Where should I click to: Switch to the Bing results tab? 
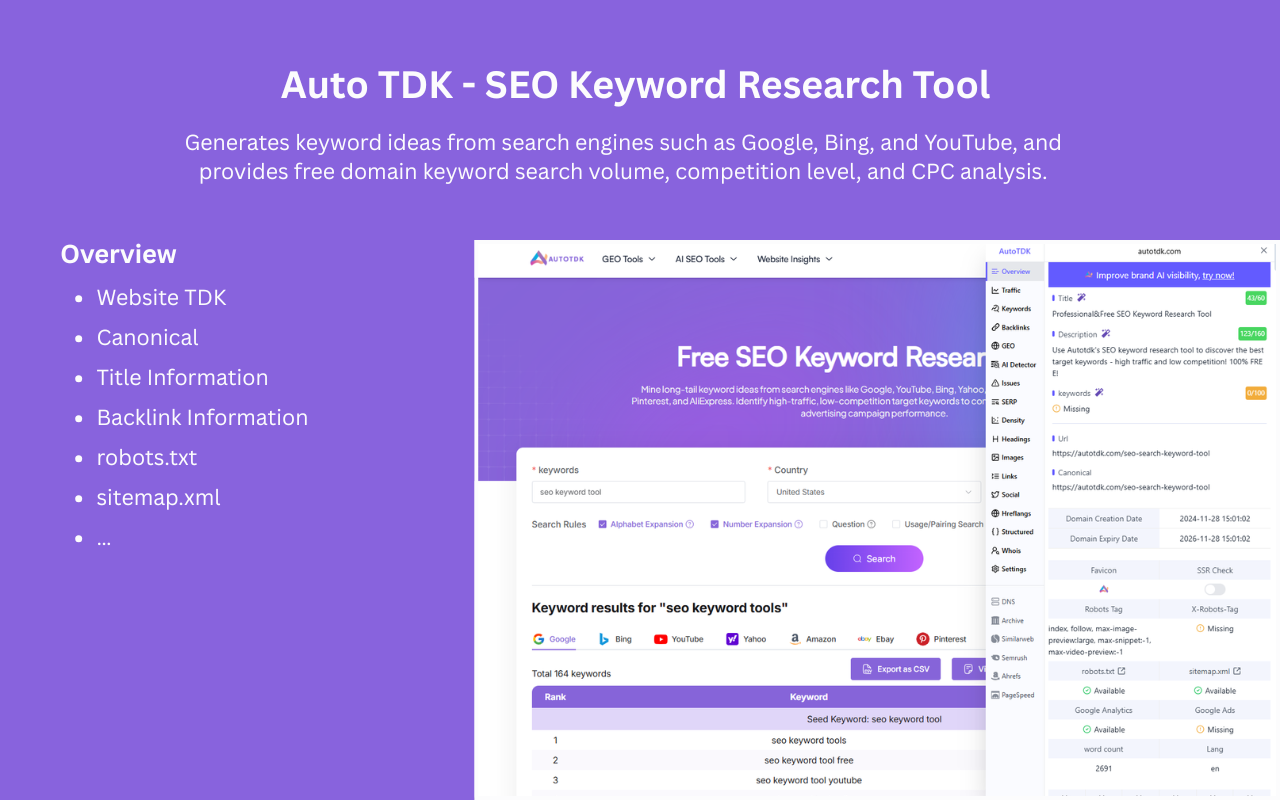pyautogui.click(x=614, y=639)
